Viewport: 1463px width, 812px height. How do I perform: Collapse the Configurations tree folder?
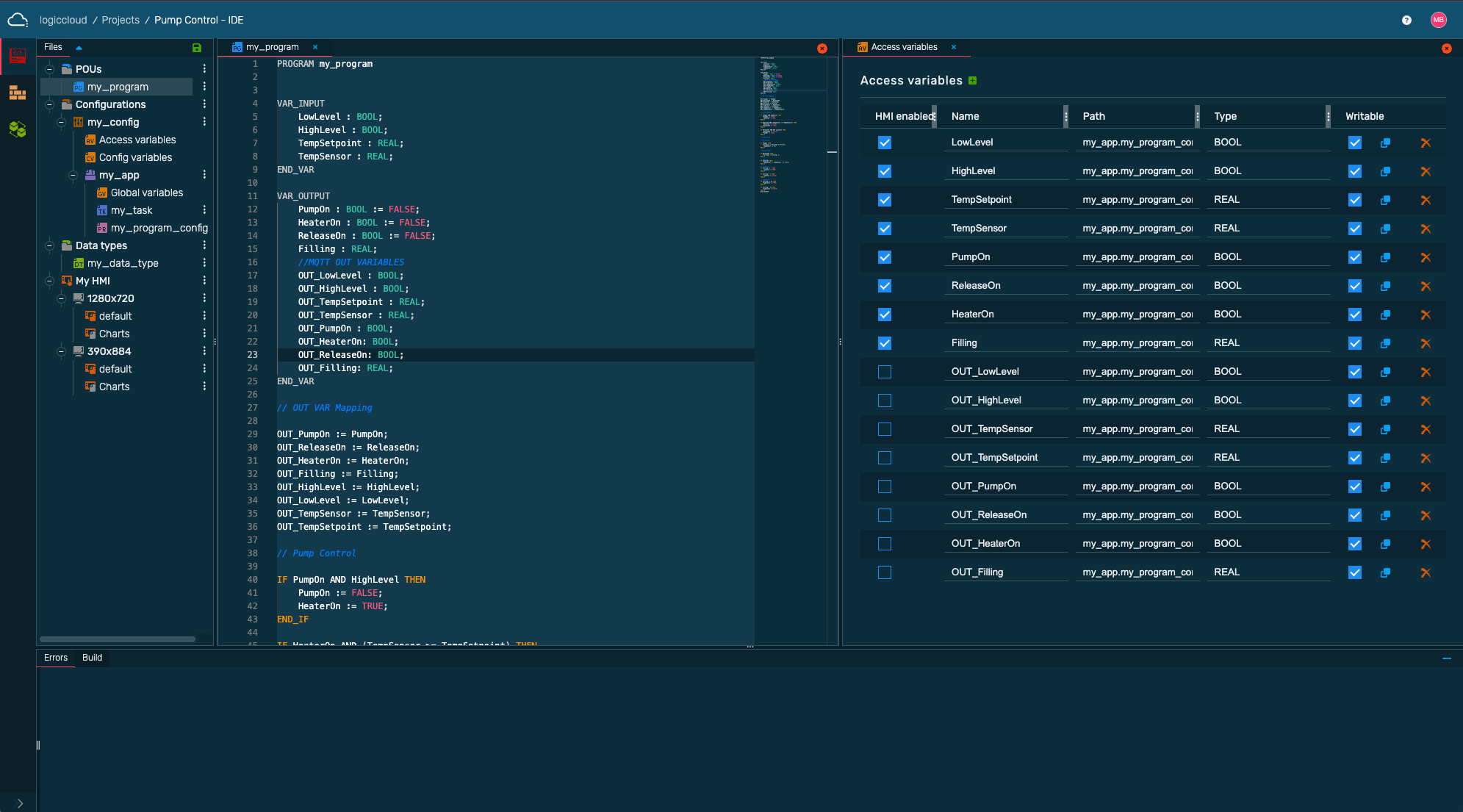click(50, 104)
